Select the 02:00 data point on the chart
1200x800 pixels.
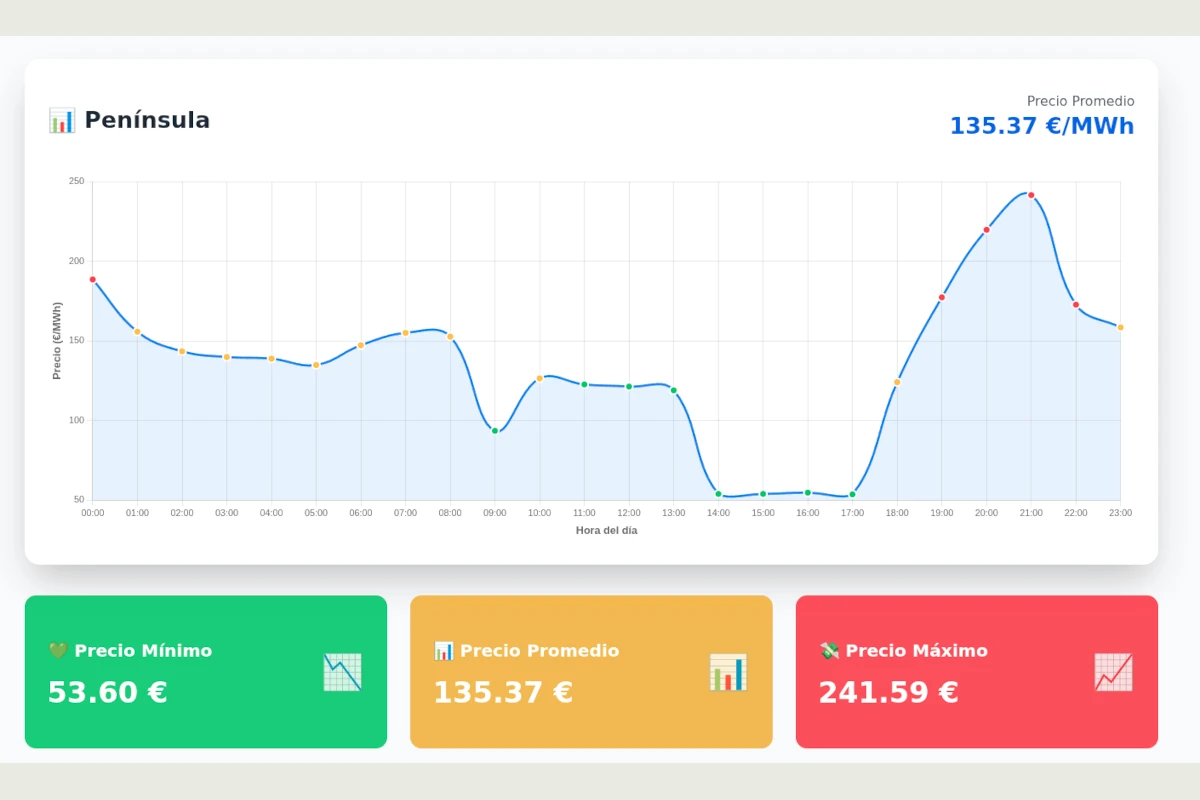182,351
